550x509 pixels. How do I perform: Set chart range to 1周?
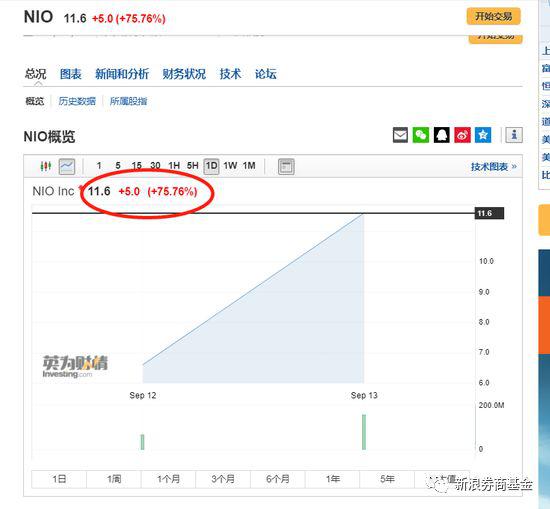[114, 479]
